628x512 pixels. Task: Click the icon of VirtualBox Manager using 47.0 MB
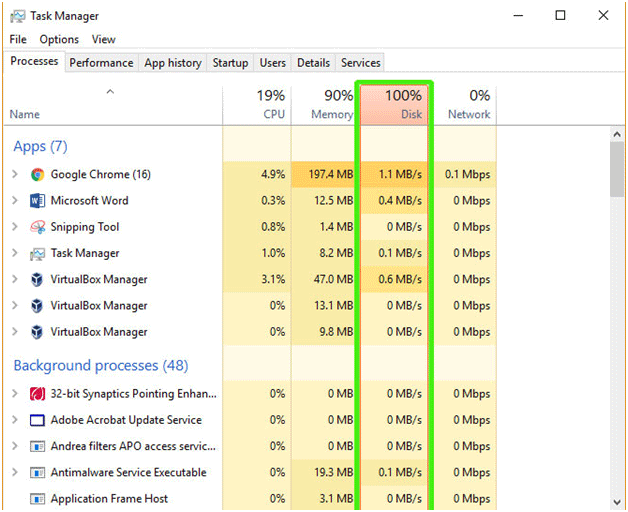[37, 280]
